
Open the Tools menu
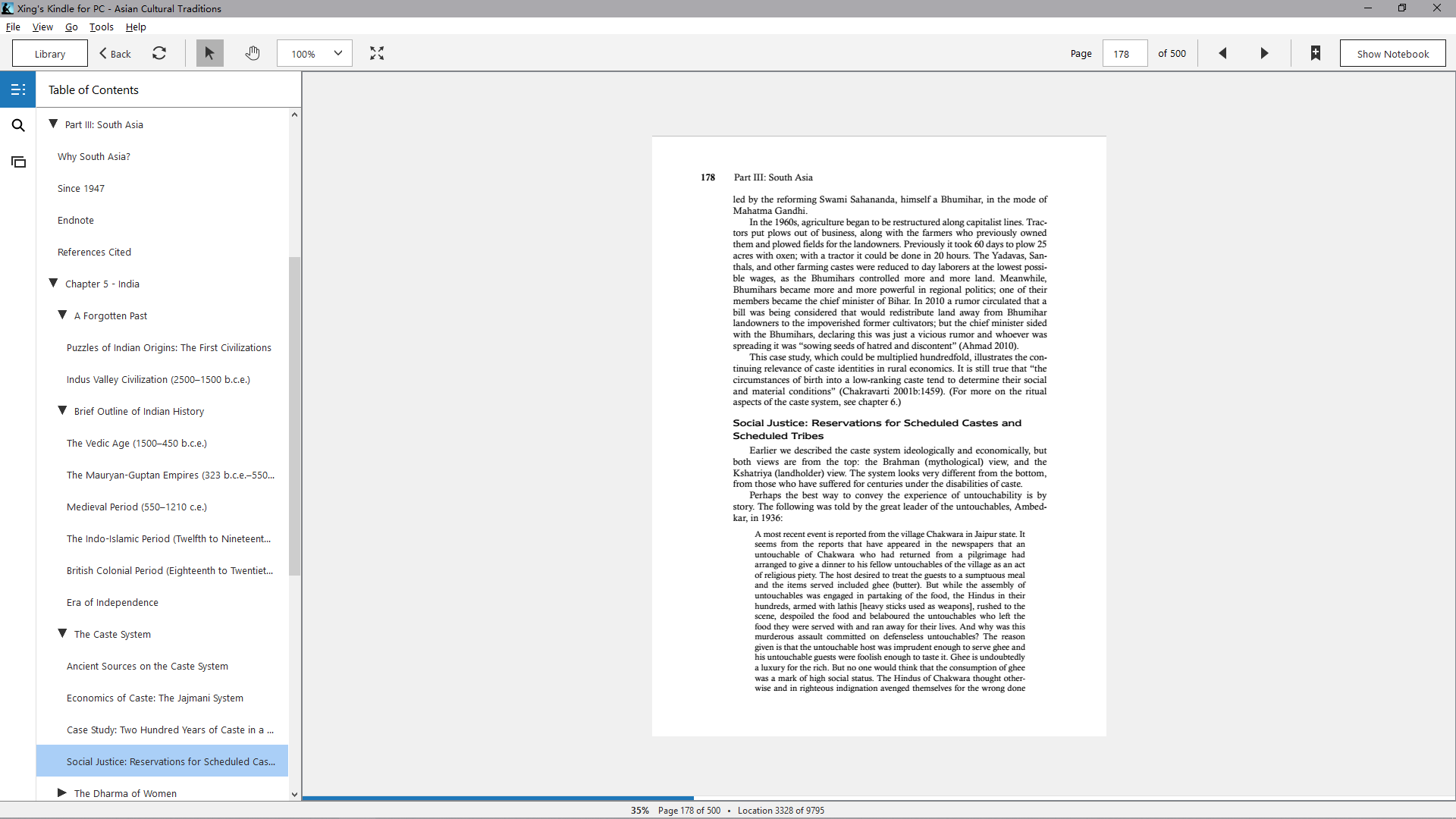tap(102, 27)
